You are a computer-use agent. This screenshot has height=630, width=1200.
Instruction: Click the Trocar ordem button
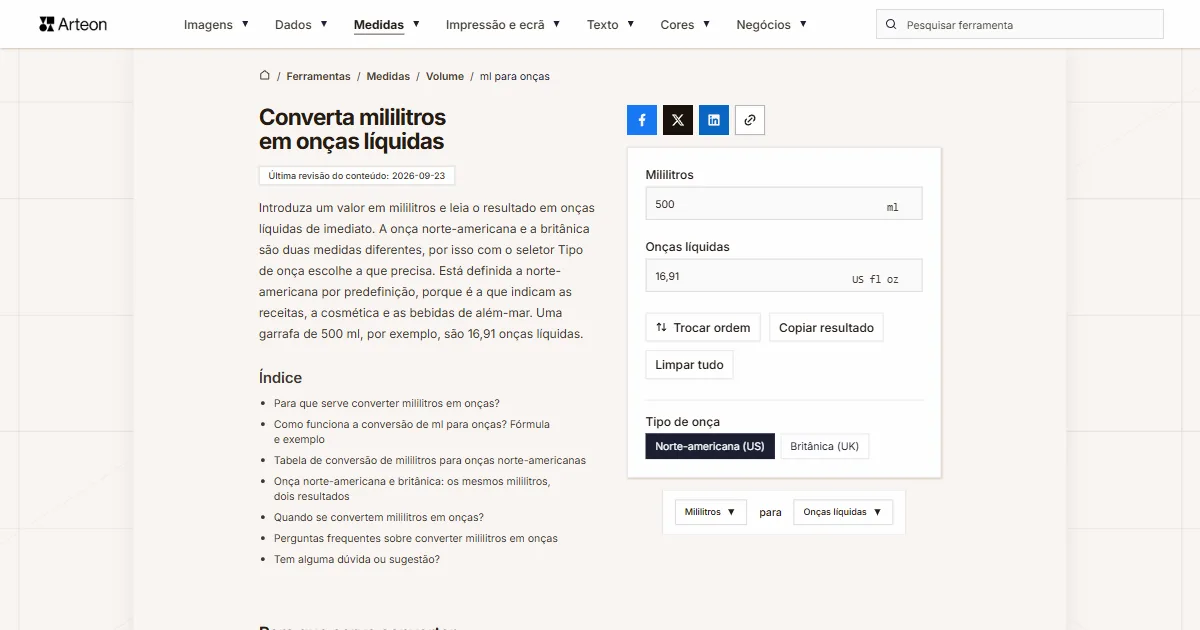[x=703, y=328]
